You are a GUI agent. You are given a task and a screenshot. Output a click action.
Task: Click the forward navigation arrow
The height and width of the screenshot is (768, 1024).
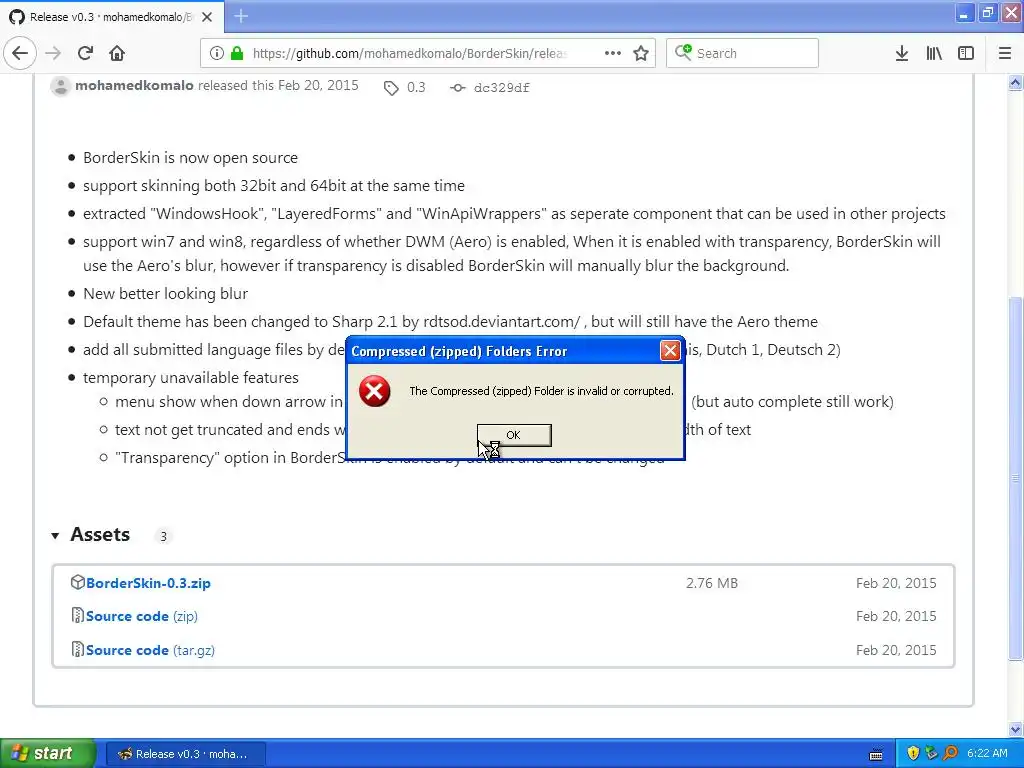(54, 53)
